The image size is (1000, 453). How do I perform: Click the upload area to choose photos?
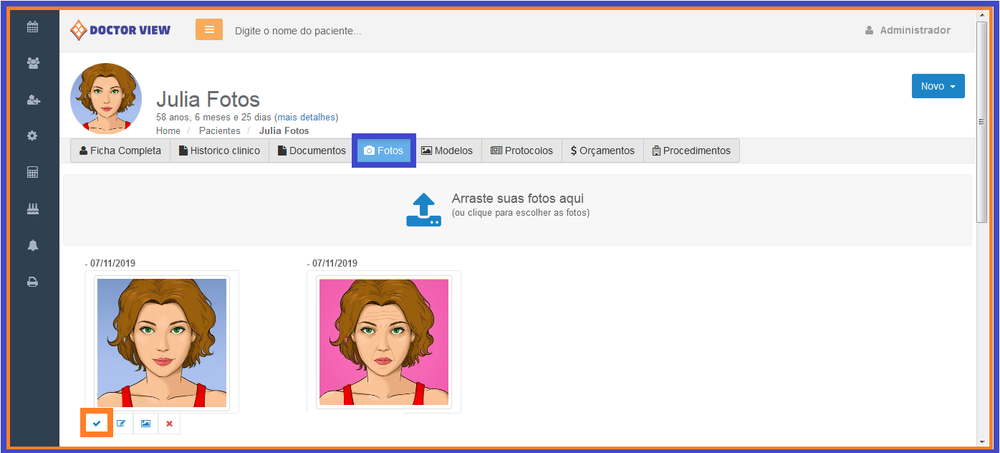pos(516,205)
